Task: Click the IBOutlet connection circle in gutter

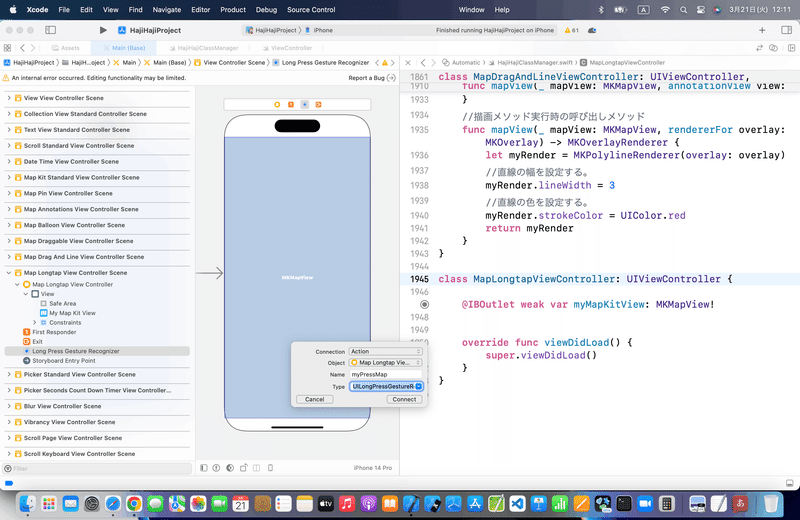Action: (424, 305)
